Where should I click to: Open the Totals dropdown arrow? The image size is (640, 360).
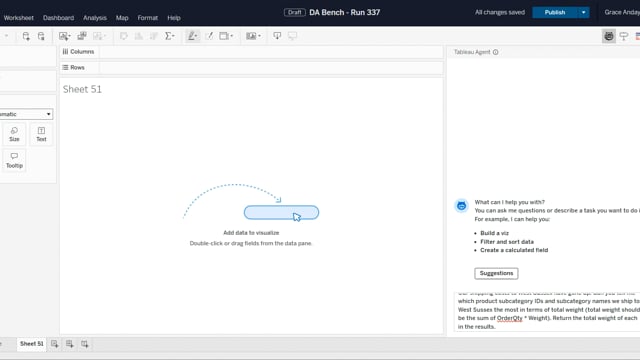(174, 36)
